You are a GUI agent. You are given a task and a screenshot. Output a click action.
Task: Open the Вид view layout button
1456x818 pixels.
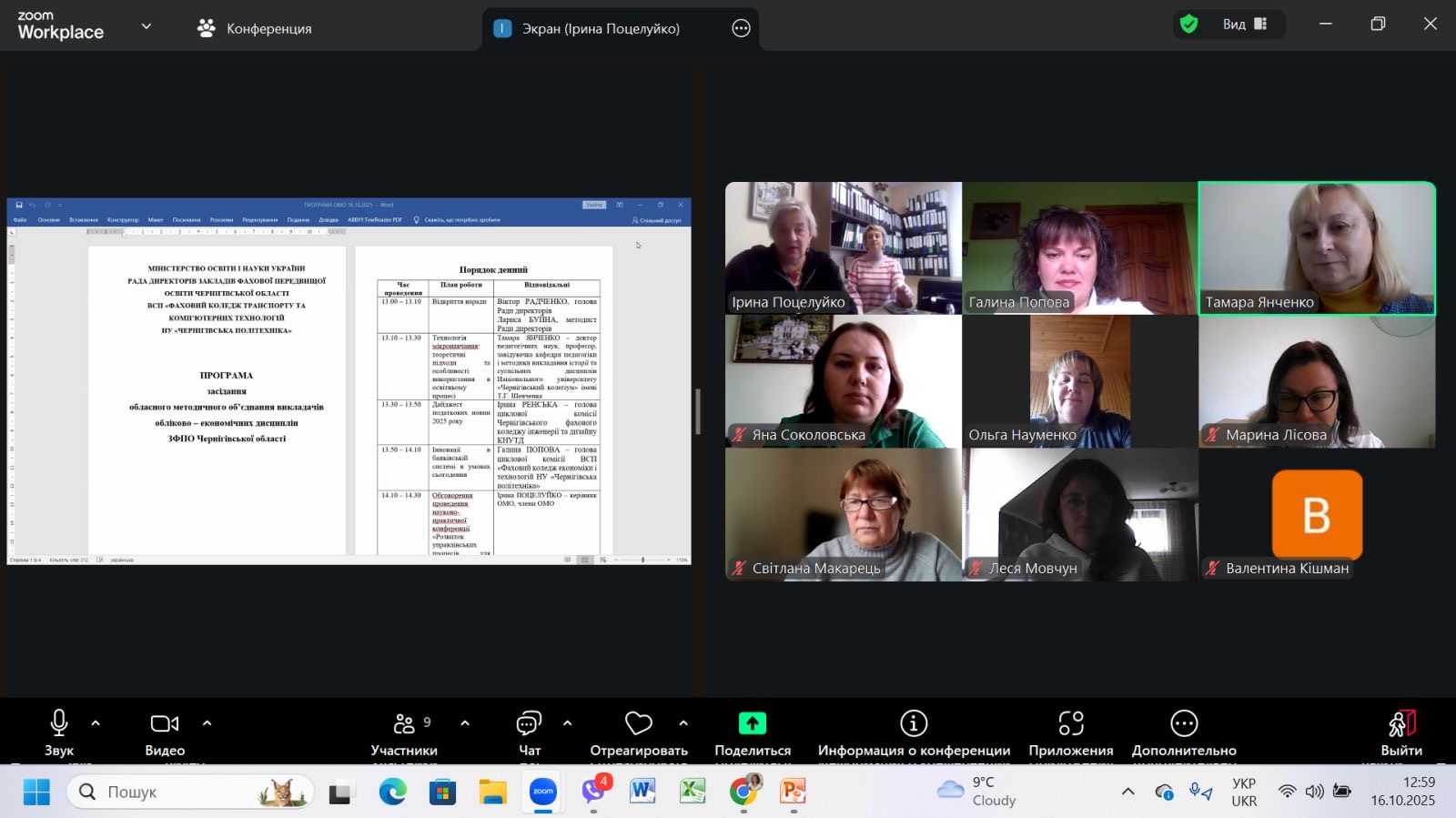[1244, 25]
